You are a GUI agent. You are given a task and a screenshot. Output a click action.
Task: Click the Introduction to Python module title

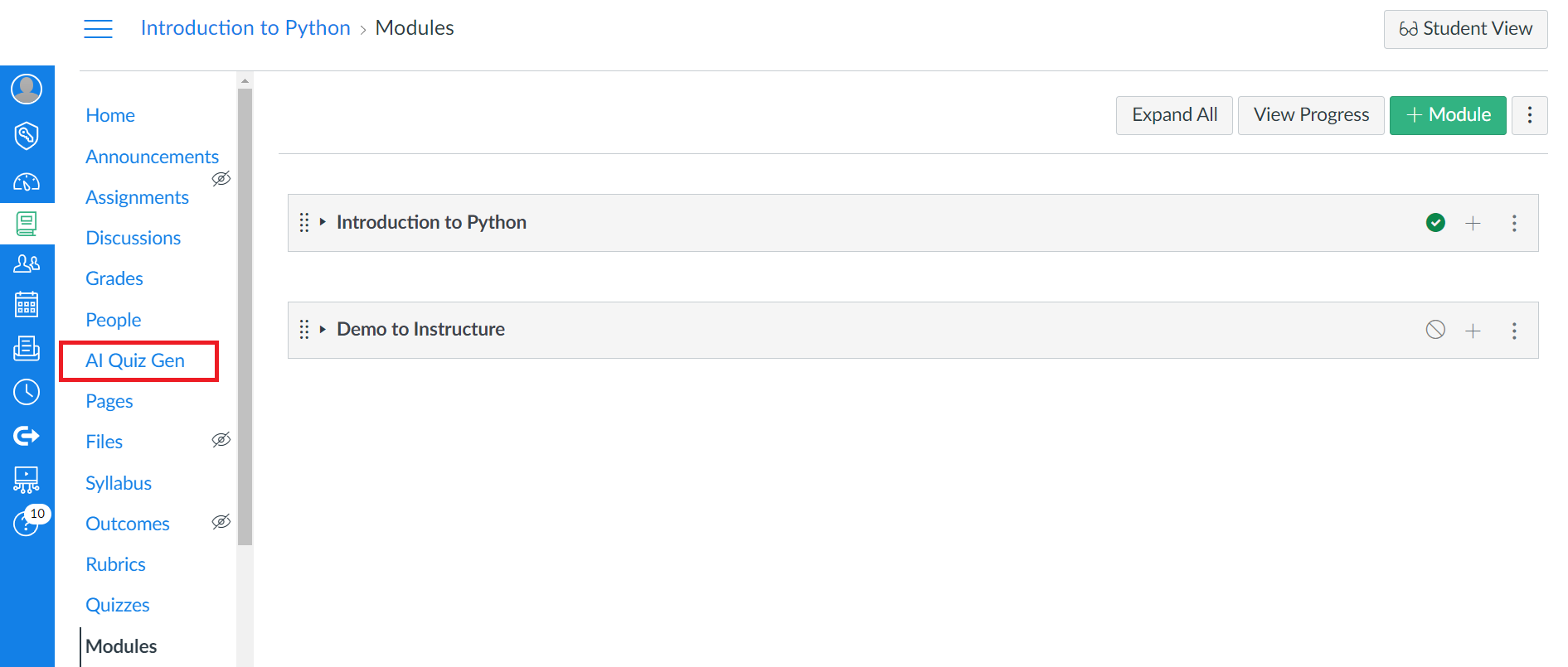point(431,222)
